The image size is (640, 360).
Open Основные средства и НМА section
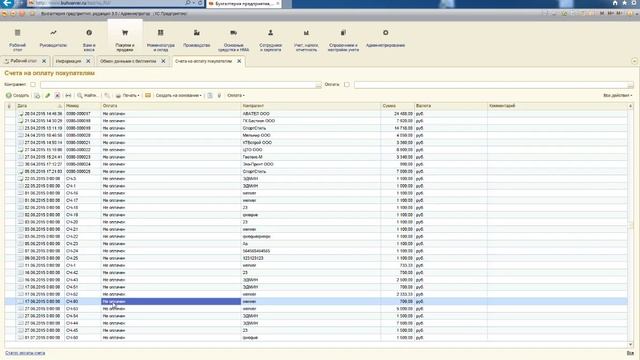233,40
